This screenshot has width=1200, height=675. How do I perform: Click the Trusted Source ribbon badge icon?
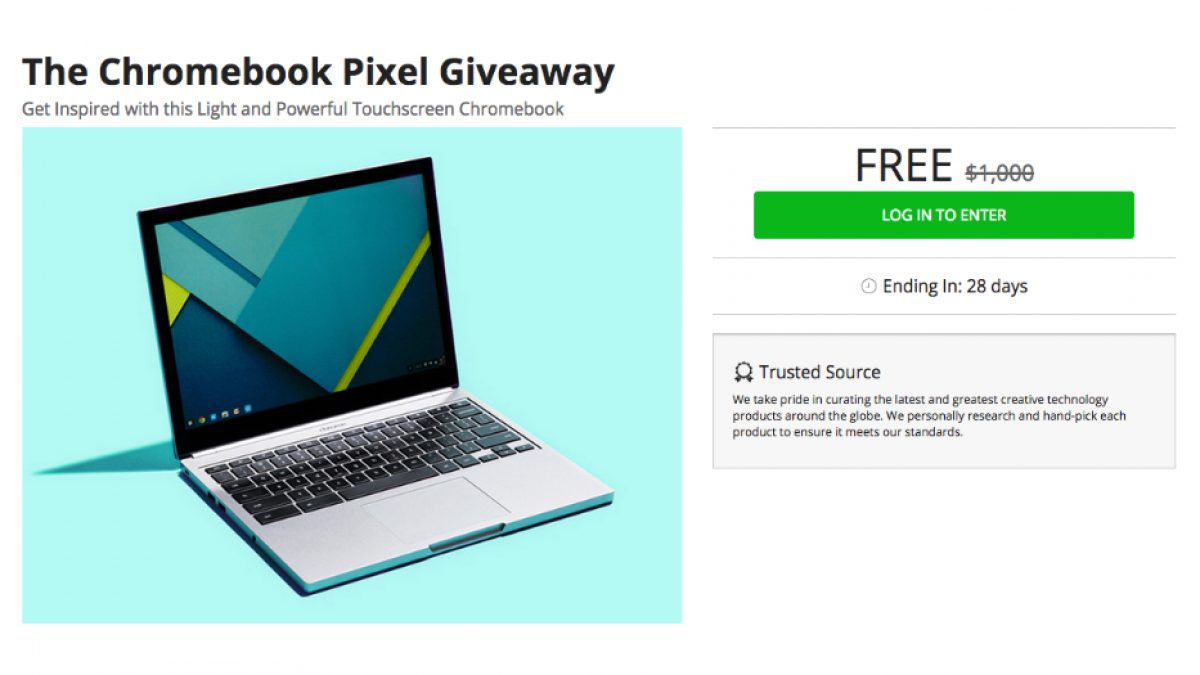(743, 373)
